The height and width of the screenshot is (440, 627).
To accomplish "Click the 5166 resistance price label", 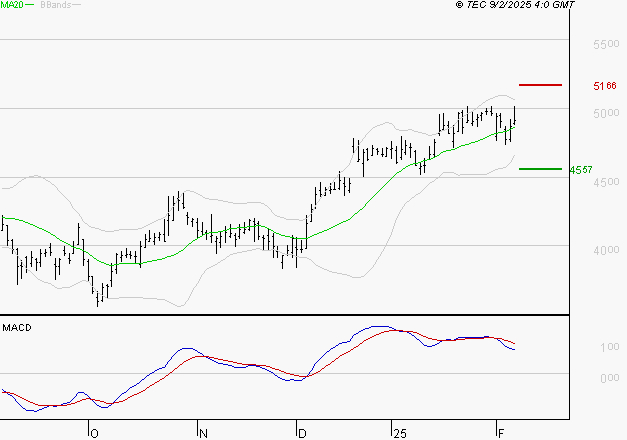I will (605, 86).
